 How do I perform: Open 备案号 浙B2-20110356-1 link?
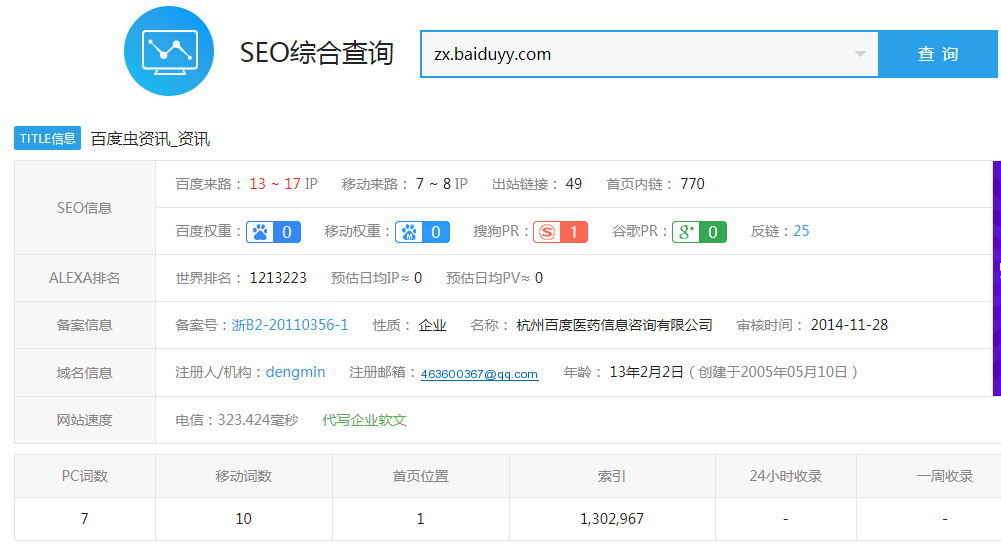coord(290,325)
